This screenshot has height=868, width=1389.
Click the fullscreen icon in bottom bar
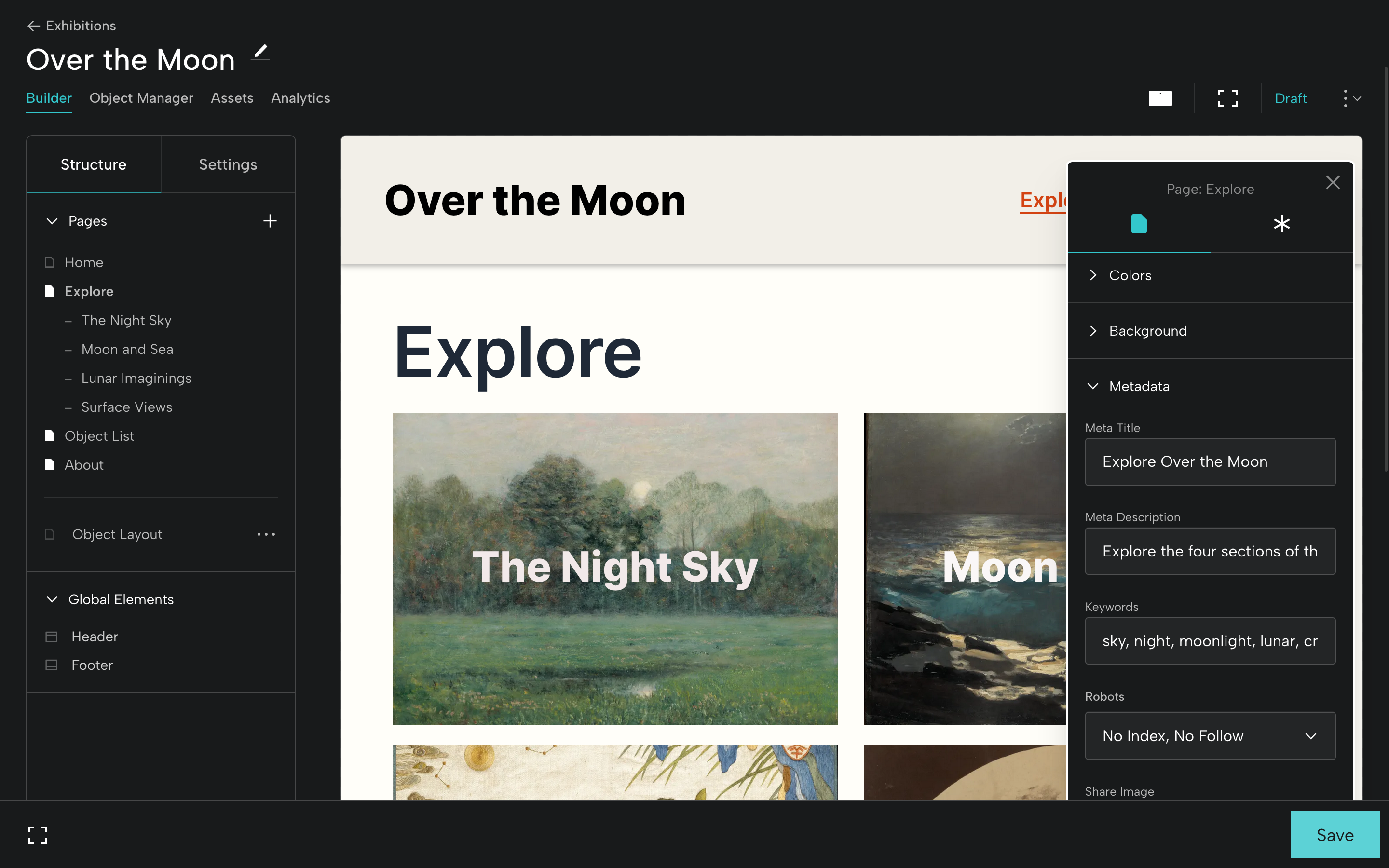tap(38, 835)
